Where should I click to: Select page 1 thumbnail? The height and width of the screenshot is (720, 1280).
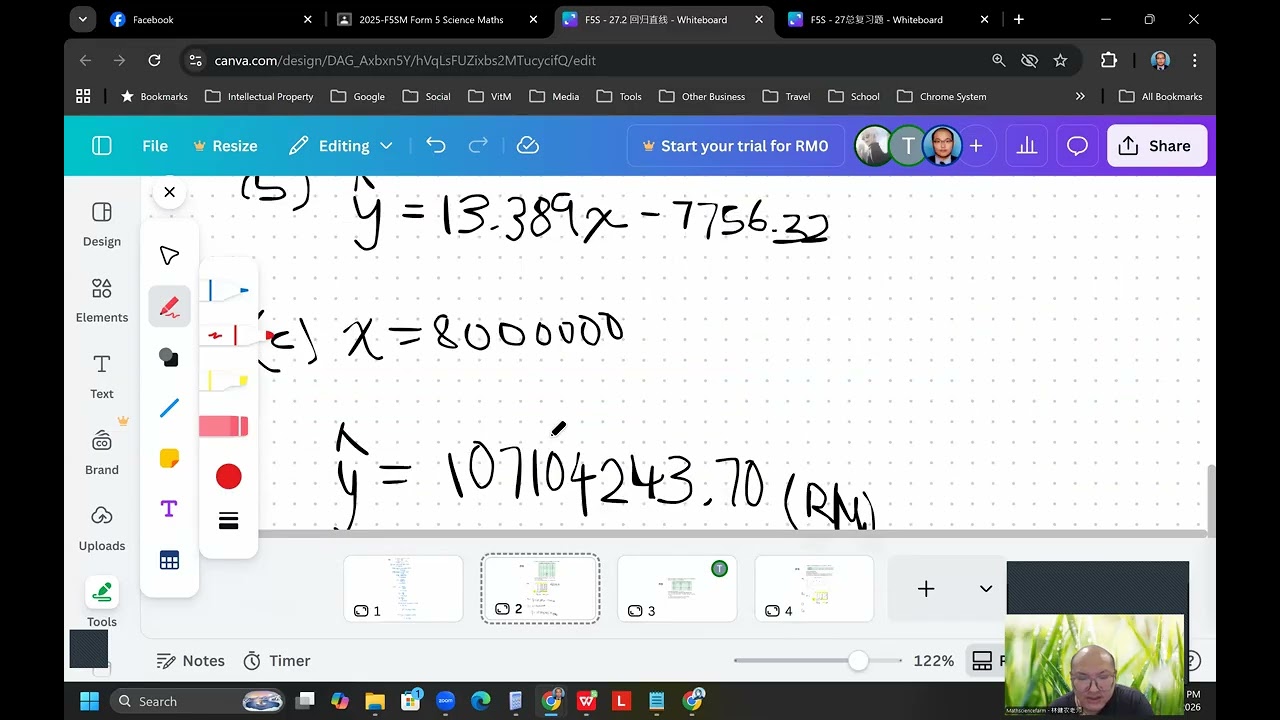pyautogui.click(x=403, y=589)
